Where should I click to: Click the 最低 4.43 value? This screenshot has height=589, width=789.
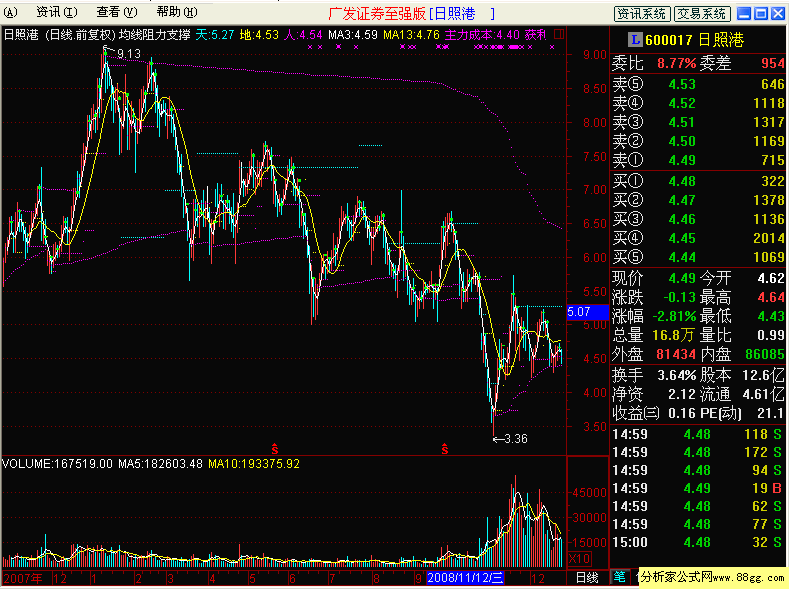pyautogui.click(x=771, y=316)
